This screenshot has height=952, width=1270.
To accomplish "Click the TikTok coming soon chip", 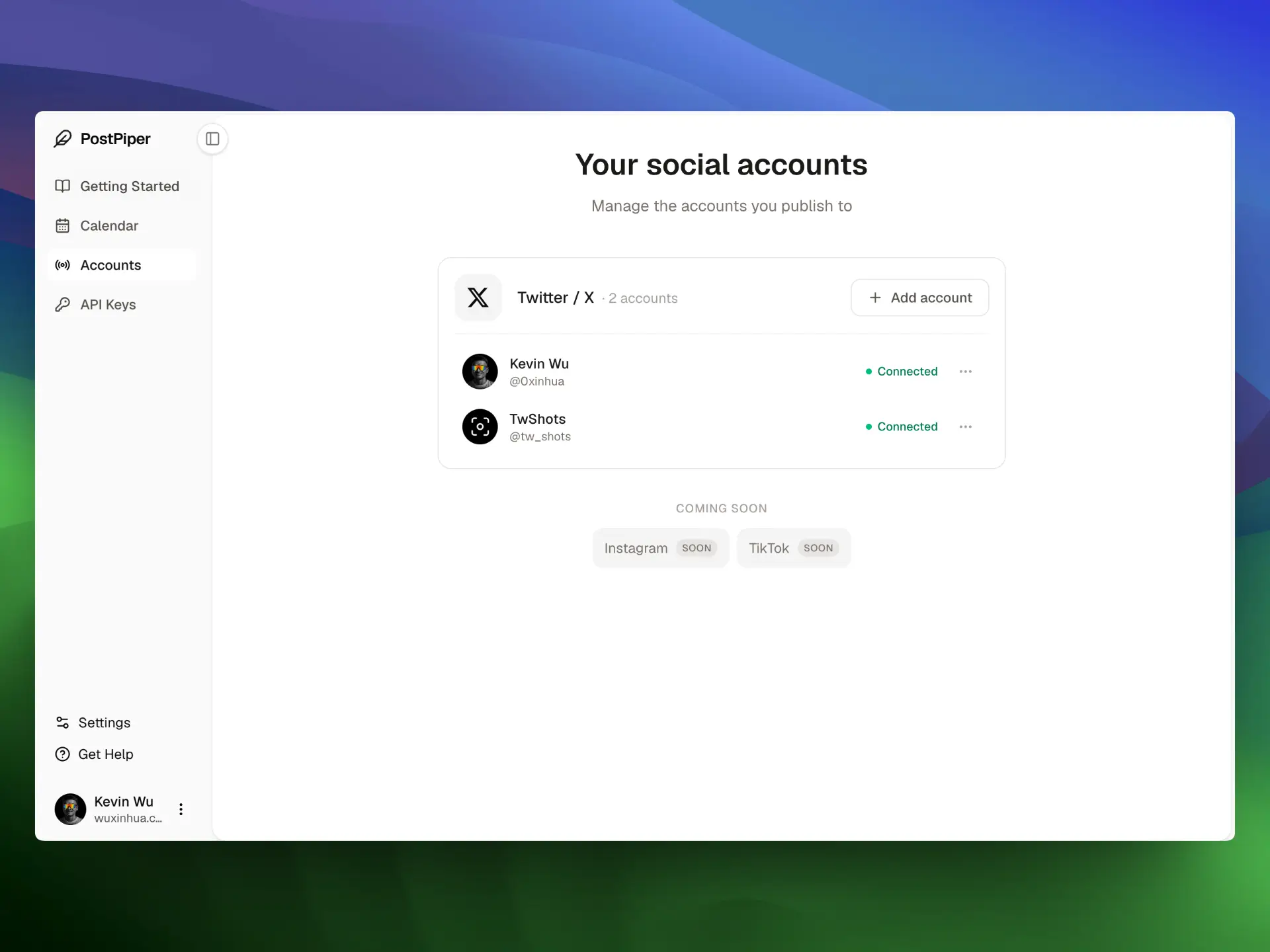I will pos(794,548).
